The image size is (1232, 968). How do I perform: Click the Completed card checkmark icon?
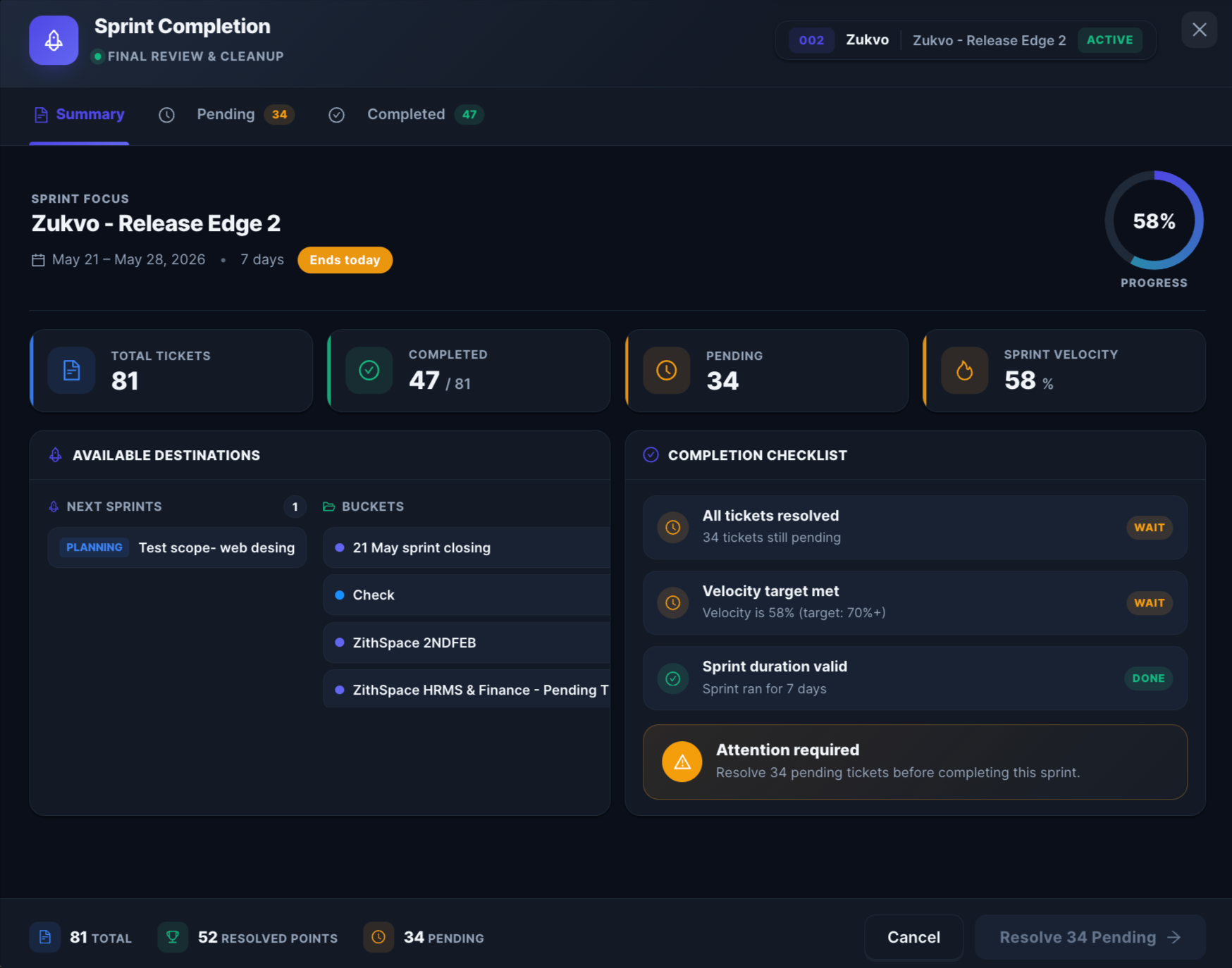tap(369, 370)
